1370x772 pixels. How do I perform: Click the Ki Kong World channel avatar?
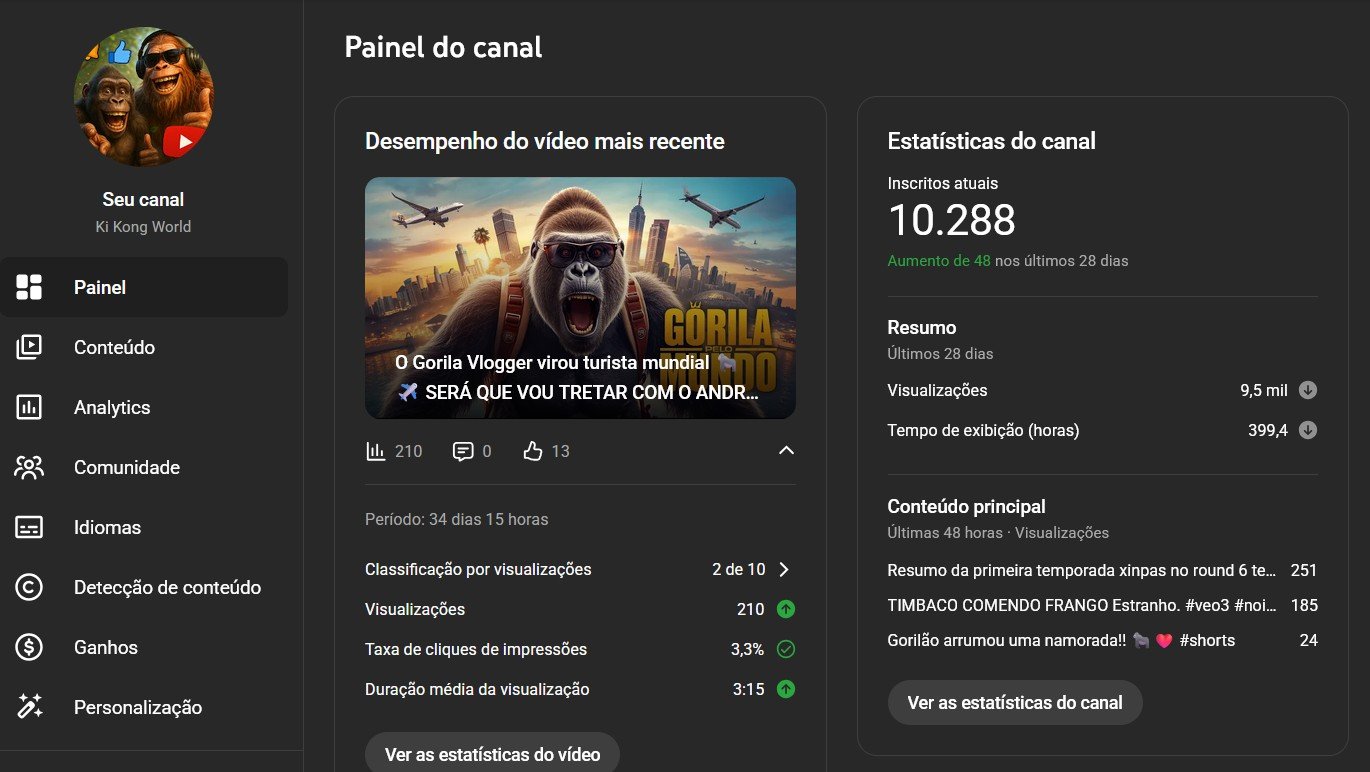144,97
